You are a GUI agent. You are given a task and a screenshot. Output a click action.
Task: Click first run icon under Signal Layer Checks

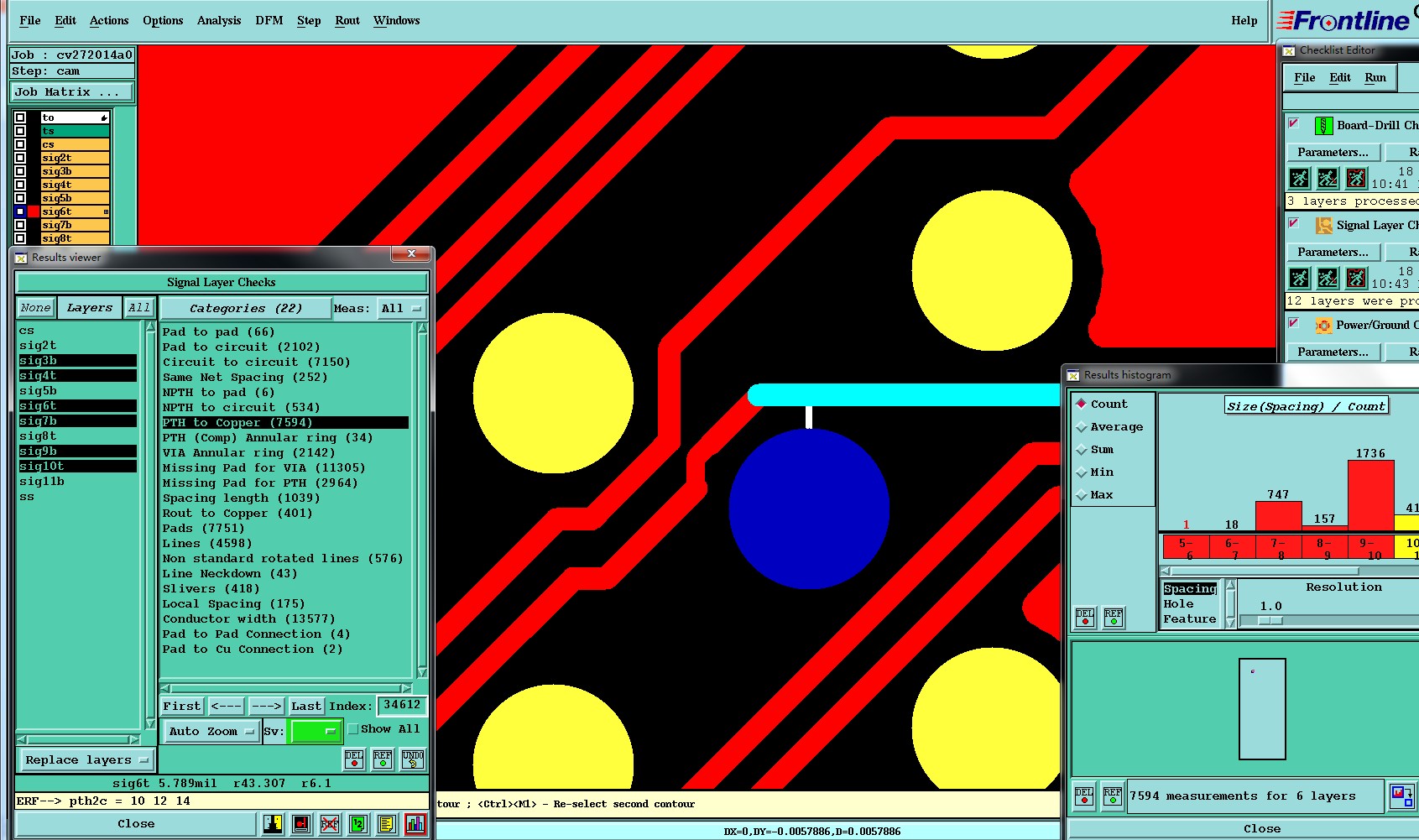point(1299,278)
